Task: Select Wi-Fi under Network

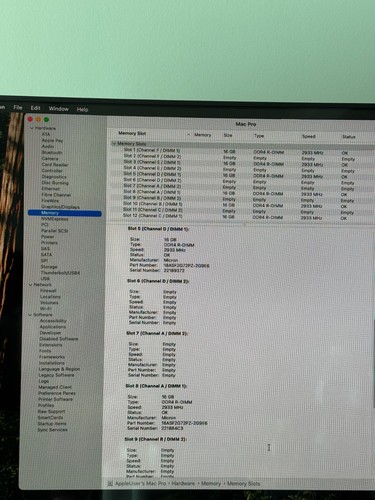Action: (x=45, y=309)
